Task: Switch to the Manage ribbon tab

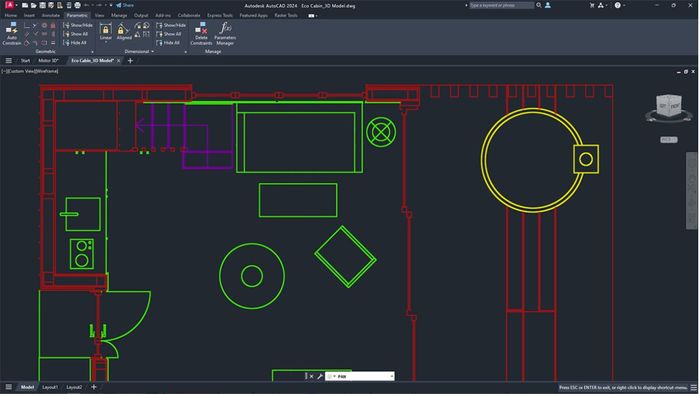Action: 119,15
